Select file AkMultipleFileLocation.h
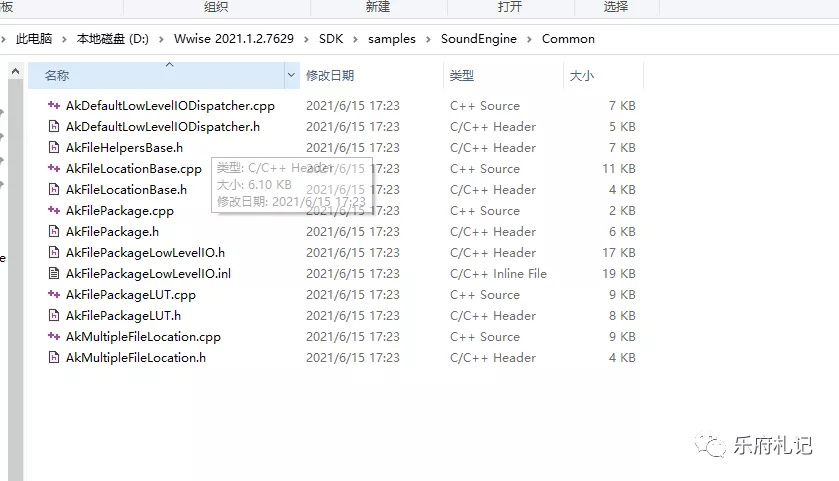The height and width of the screenshot is (481, 839). [x=136, y=358]
